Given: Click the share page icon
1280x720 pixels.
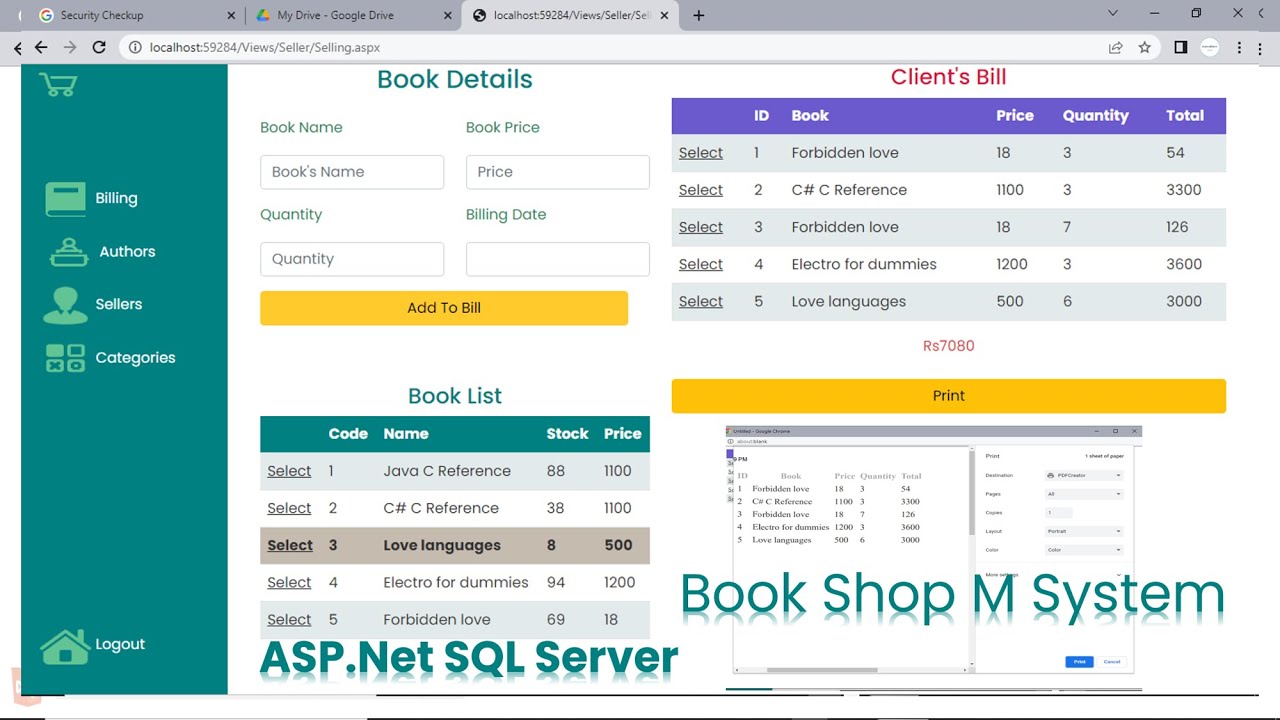Looking at the screenshot, I should (1115, 47).
